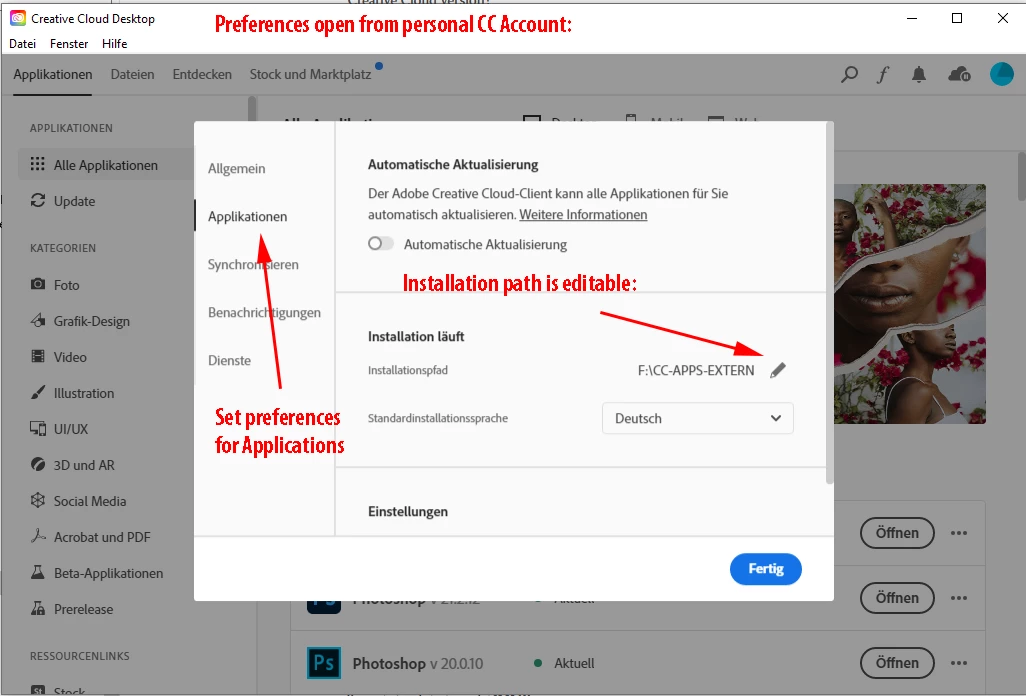
Task: Click the Installation läuft heading
Action: 416,336
